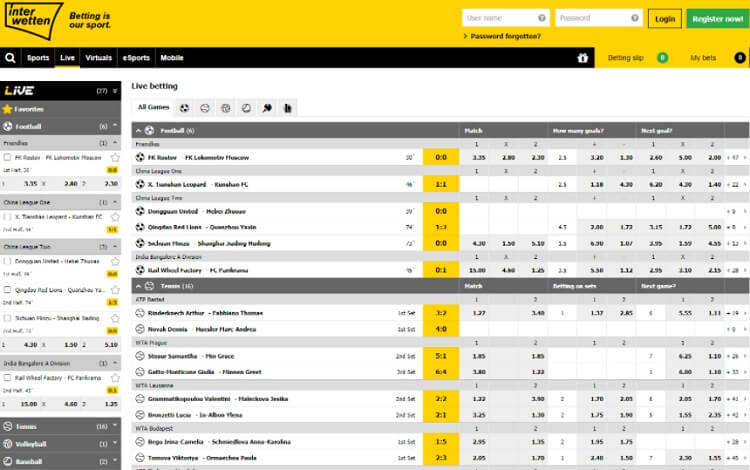
Task: Filter live games by volleyball icon
Action: pyautogui.click(x=225, y=108)
